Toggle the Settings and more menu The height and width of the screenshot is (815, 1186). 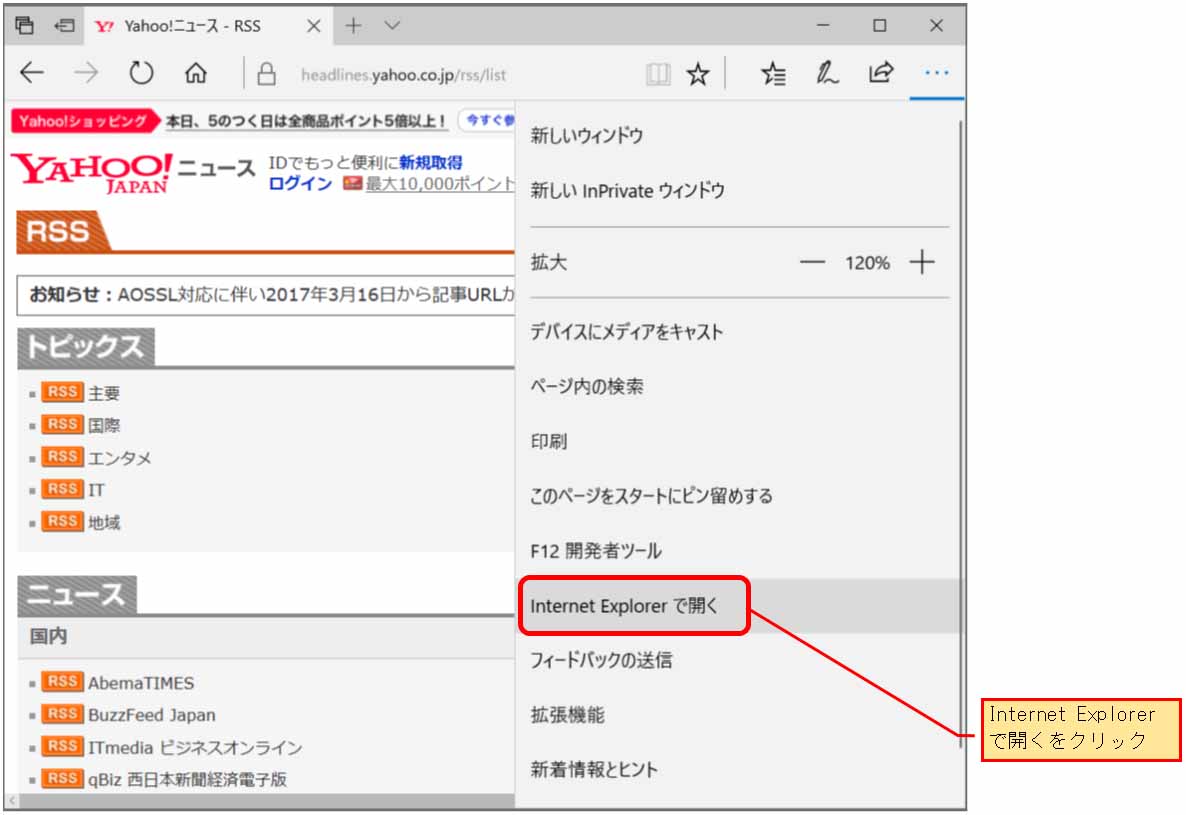pyautogui.click(x=936, y=73)
